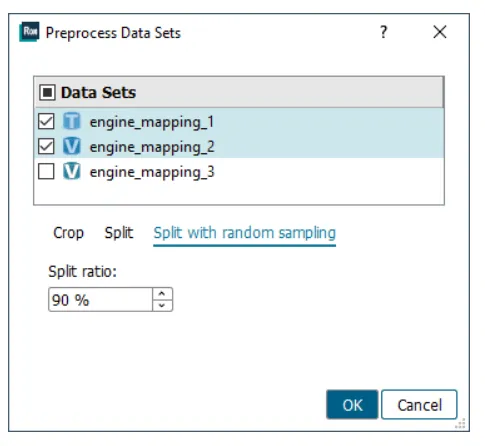The width and height of the screenshot is (485, 446).
Task: Click the V icon of engine_mapping_3
Action: 72,171
